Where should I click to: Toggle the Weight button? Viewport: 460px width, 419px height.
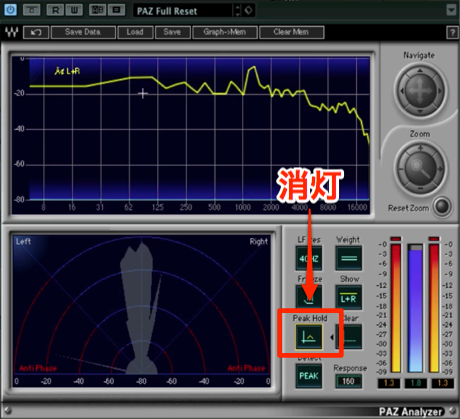[349, 258]
